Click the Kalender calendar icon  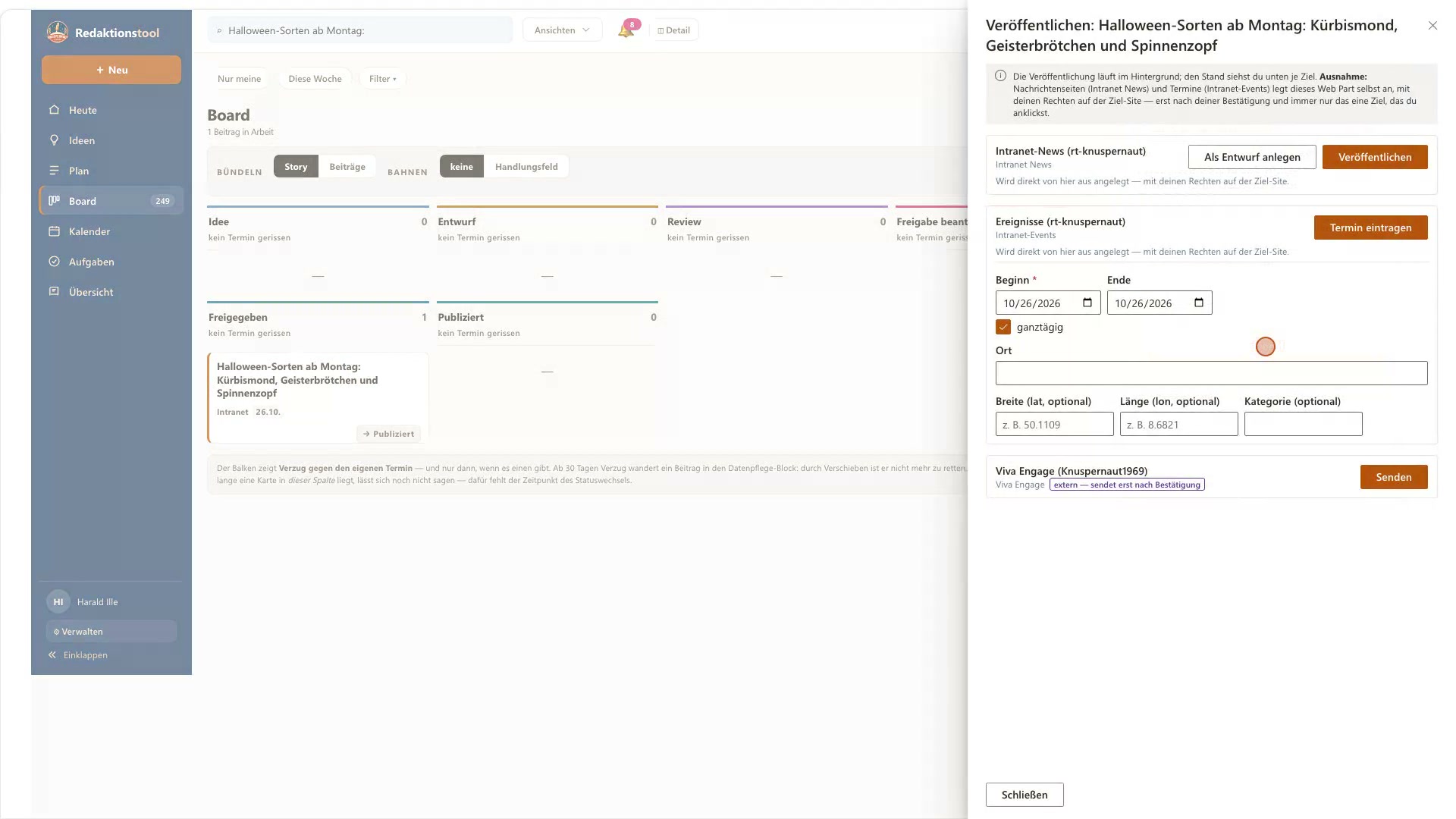click(54, 231)
